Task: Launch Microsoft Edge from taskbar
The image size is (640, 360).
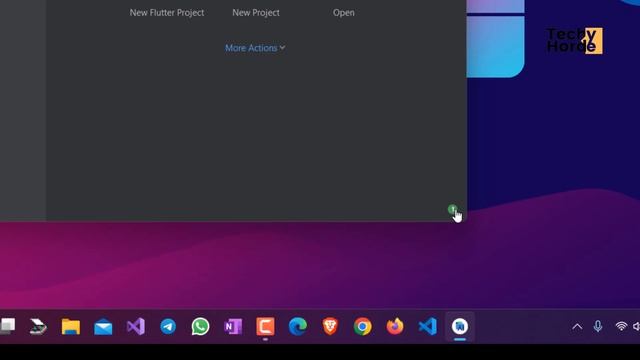Action: pyautogui.click(x=298, y=327)
